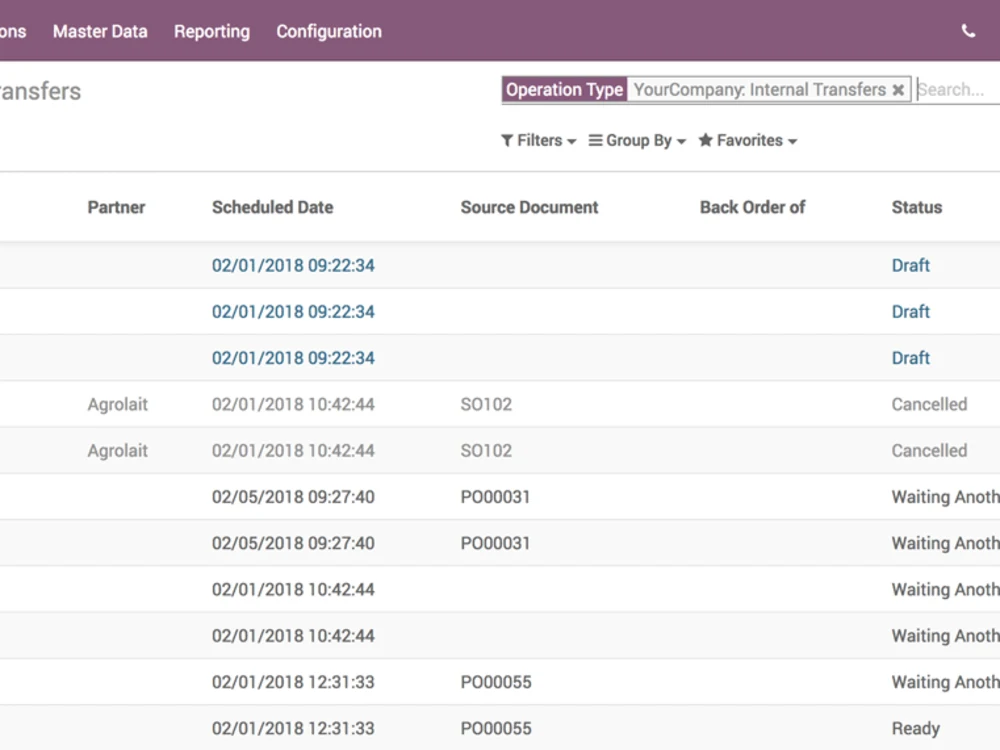Click first 02/01/2018 10:42:44 Waiting row date
This screenshot has height=750, width=1000.
tap(293, 590)
